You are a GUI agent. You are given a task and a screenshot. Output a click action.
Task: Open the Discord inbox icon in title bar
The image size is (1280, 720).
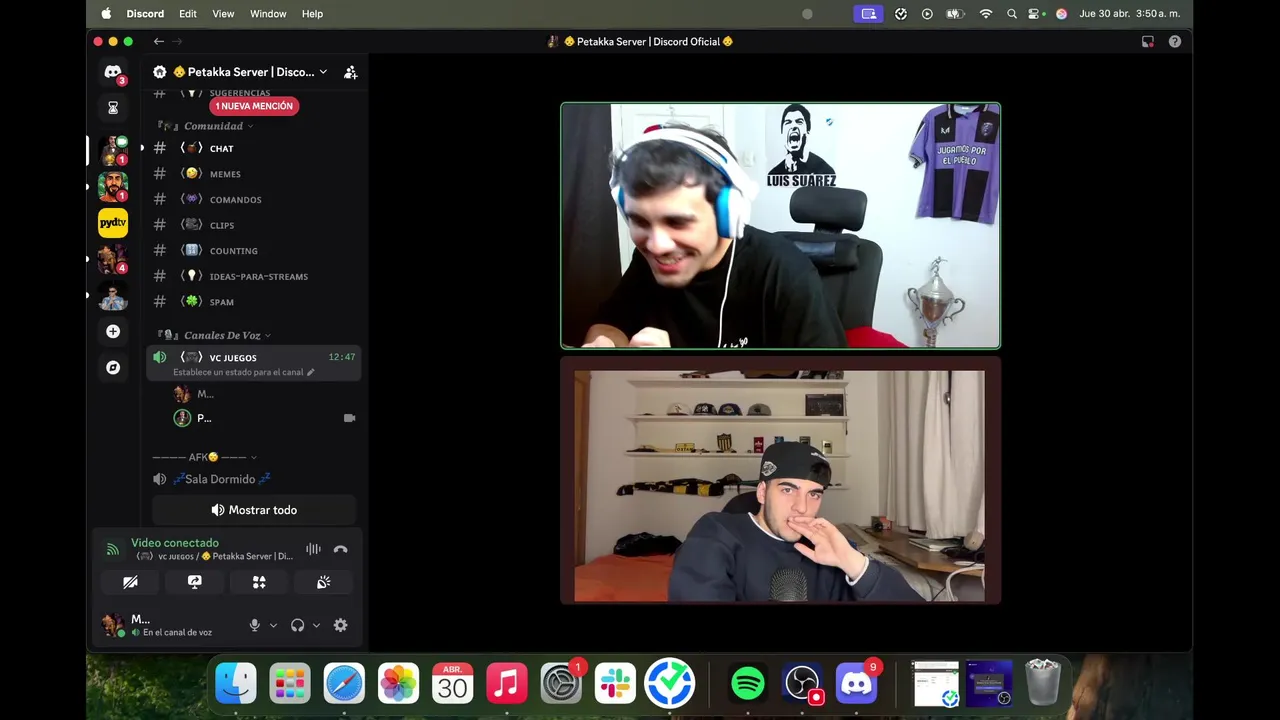tap(1148, 42)
